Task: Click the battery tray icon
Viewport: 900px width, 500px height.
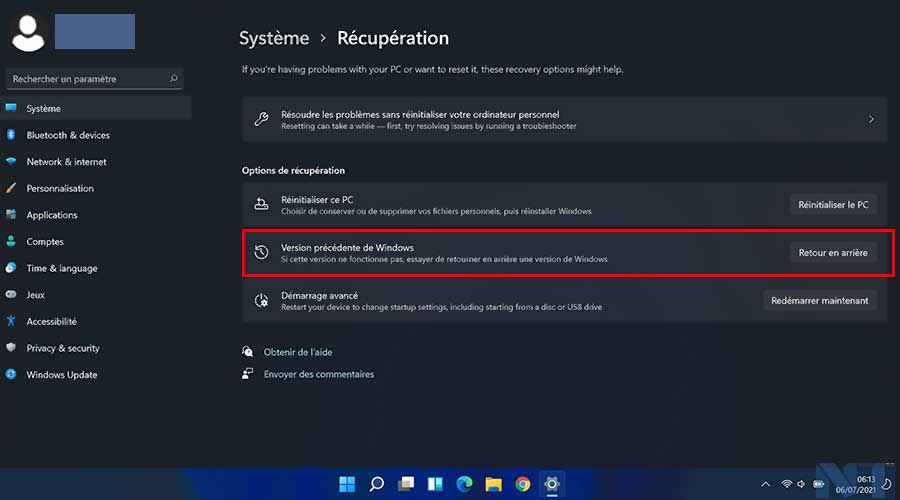Action: [x=819, y=484]
